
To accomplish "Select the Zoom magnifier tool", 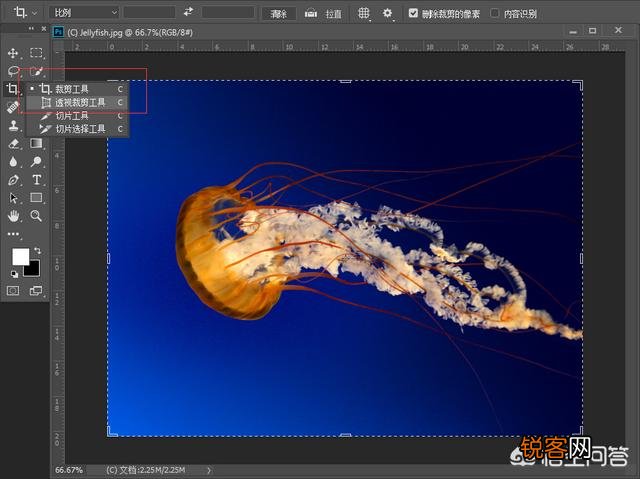I will click(36, 216).
